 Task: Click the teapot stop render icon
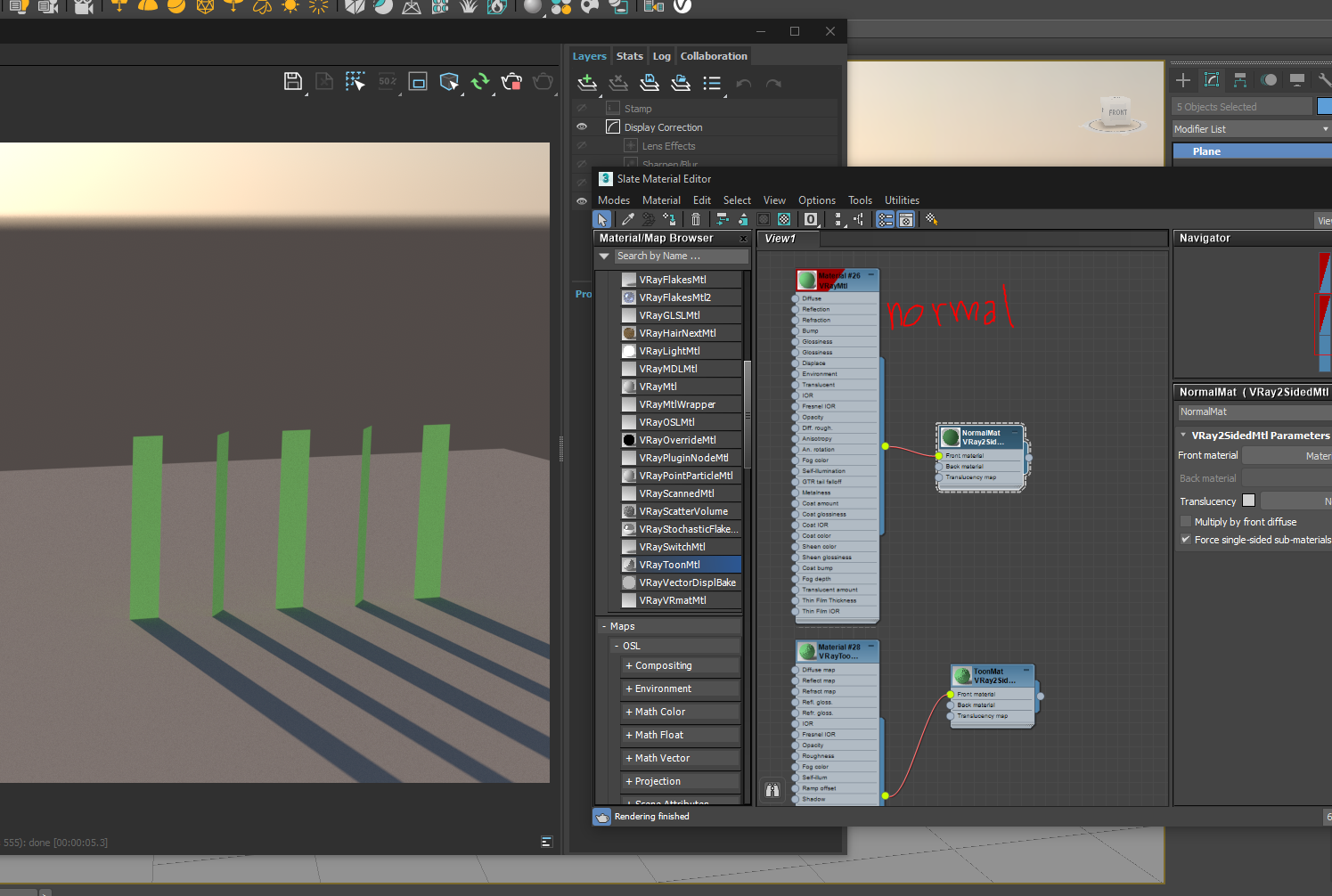click(511, 82)
